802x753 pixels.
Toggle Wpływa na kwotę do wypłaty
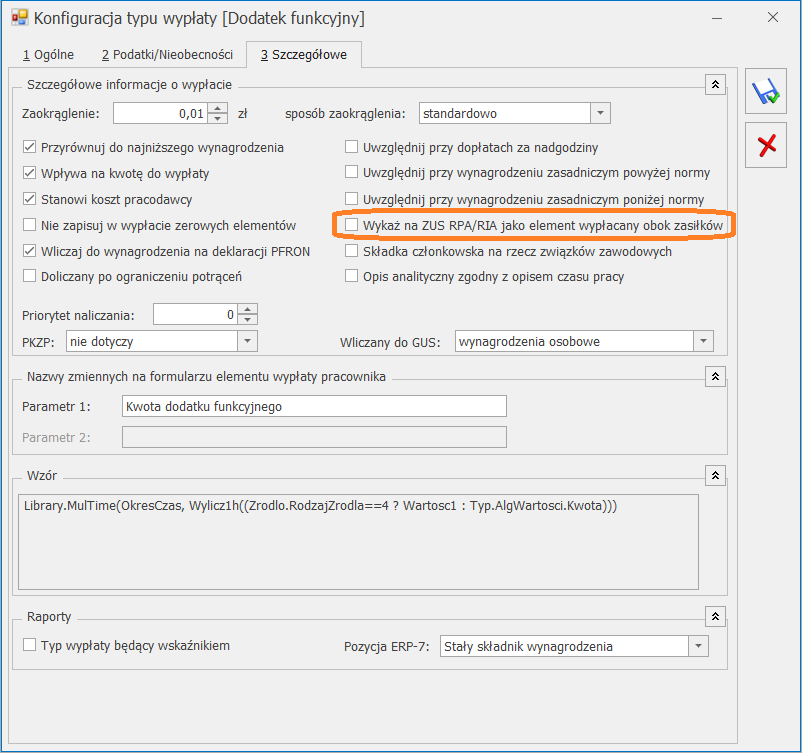coord(29,173)
